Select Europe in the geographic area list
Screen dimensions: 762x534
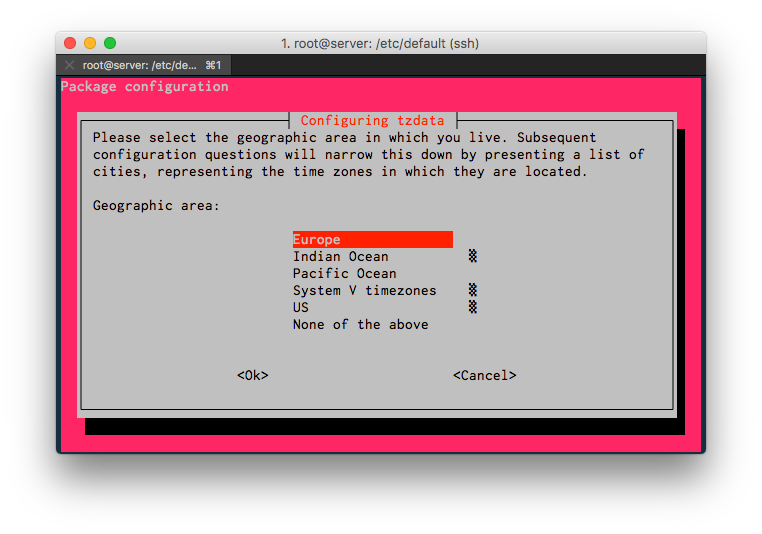tap(317, 240)
